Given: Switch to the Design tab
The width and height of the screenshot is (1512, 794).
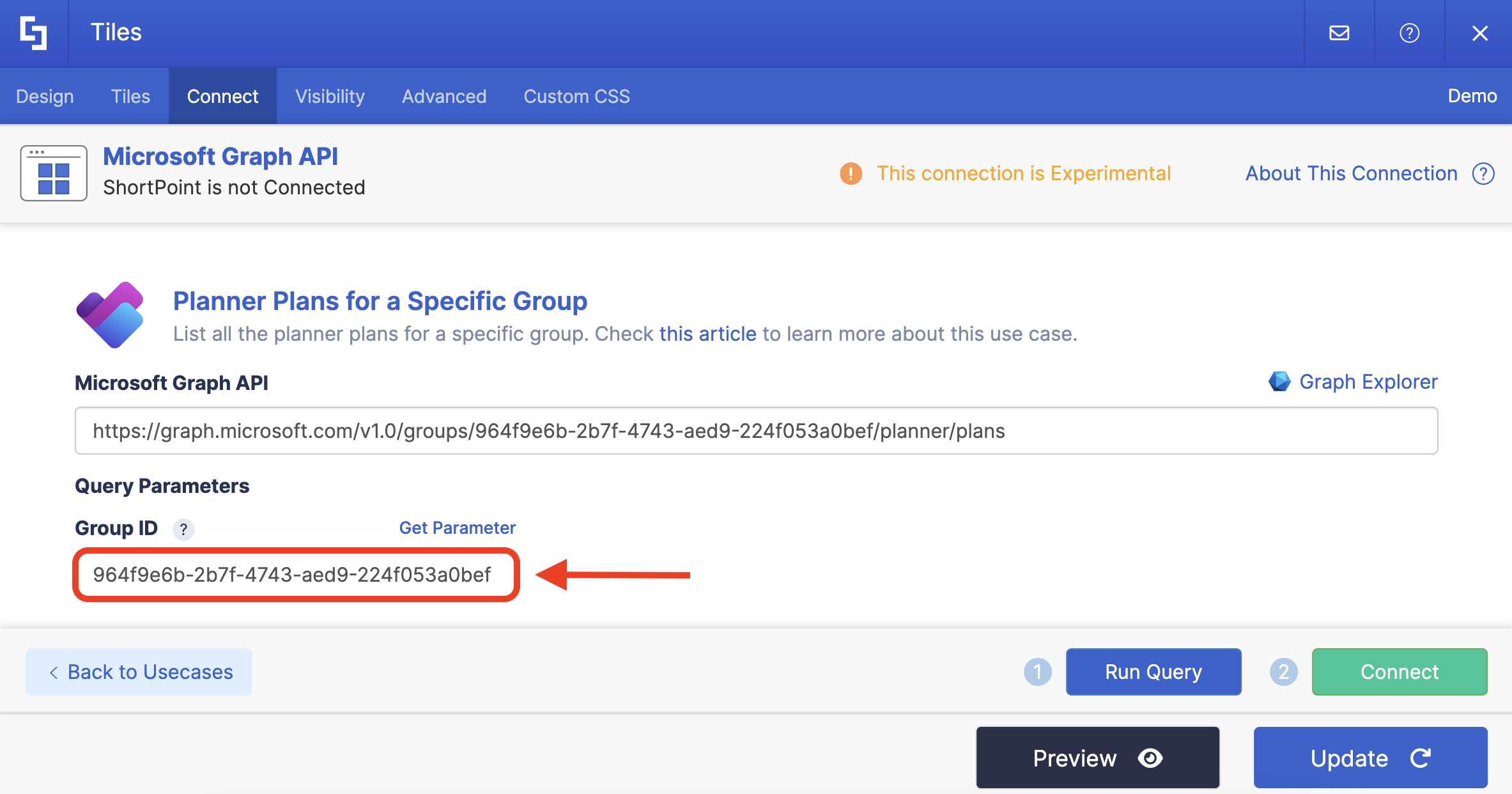Looking at the screenshot, I should point(45,96).
